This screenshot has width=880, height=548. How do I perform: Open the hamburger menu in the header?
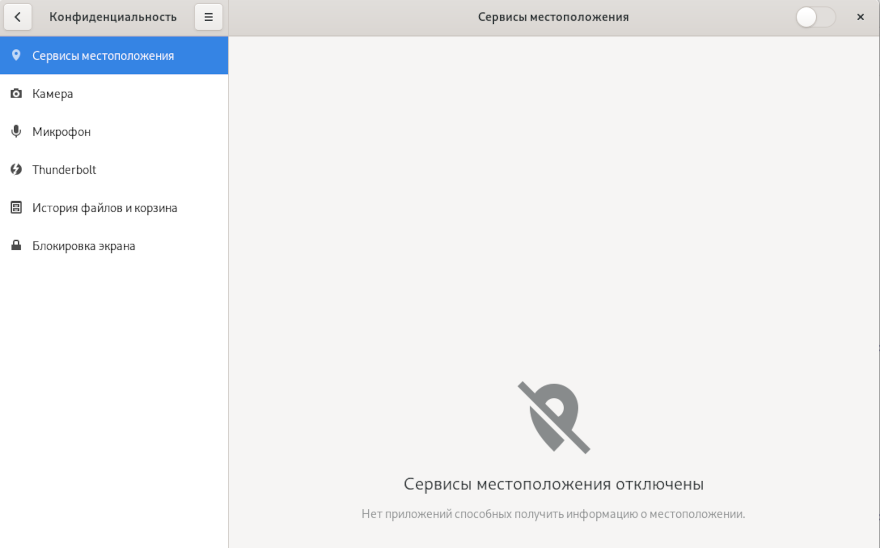pyautogui.click(x=208, y=17)
